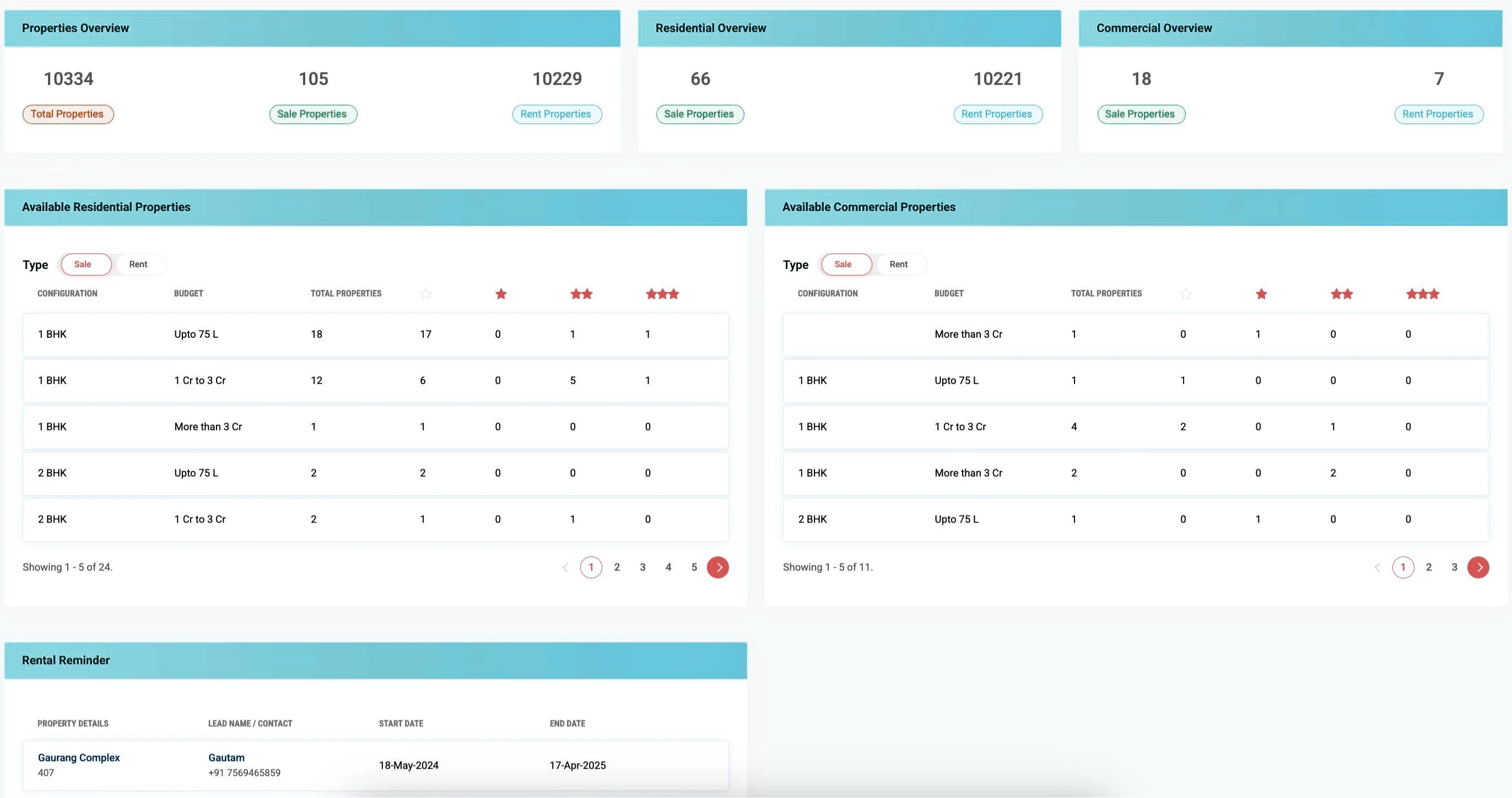The height and width of the screenshot is (798, 1512).
Task: Open page 2 of Commercial properties
Action: (1429, 567)
